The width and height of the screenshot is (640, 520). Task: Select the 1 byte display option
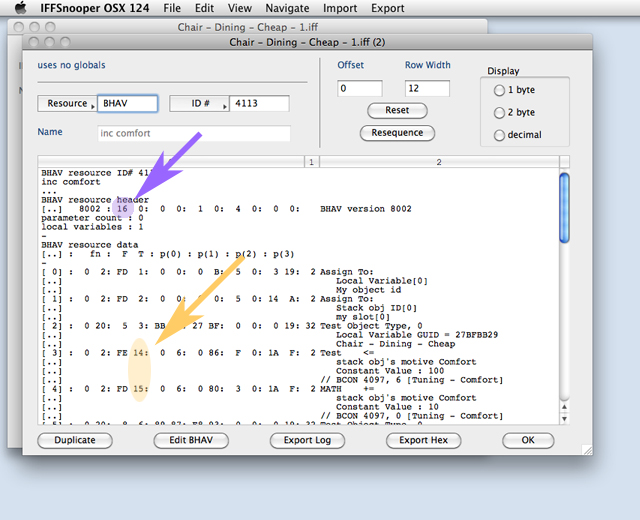[x=499, y=90]
